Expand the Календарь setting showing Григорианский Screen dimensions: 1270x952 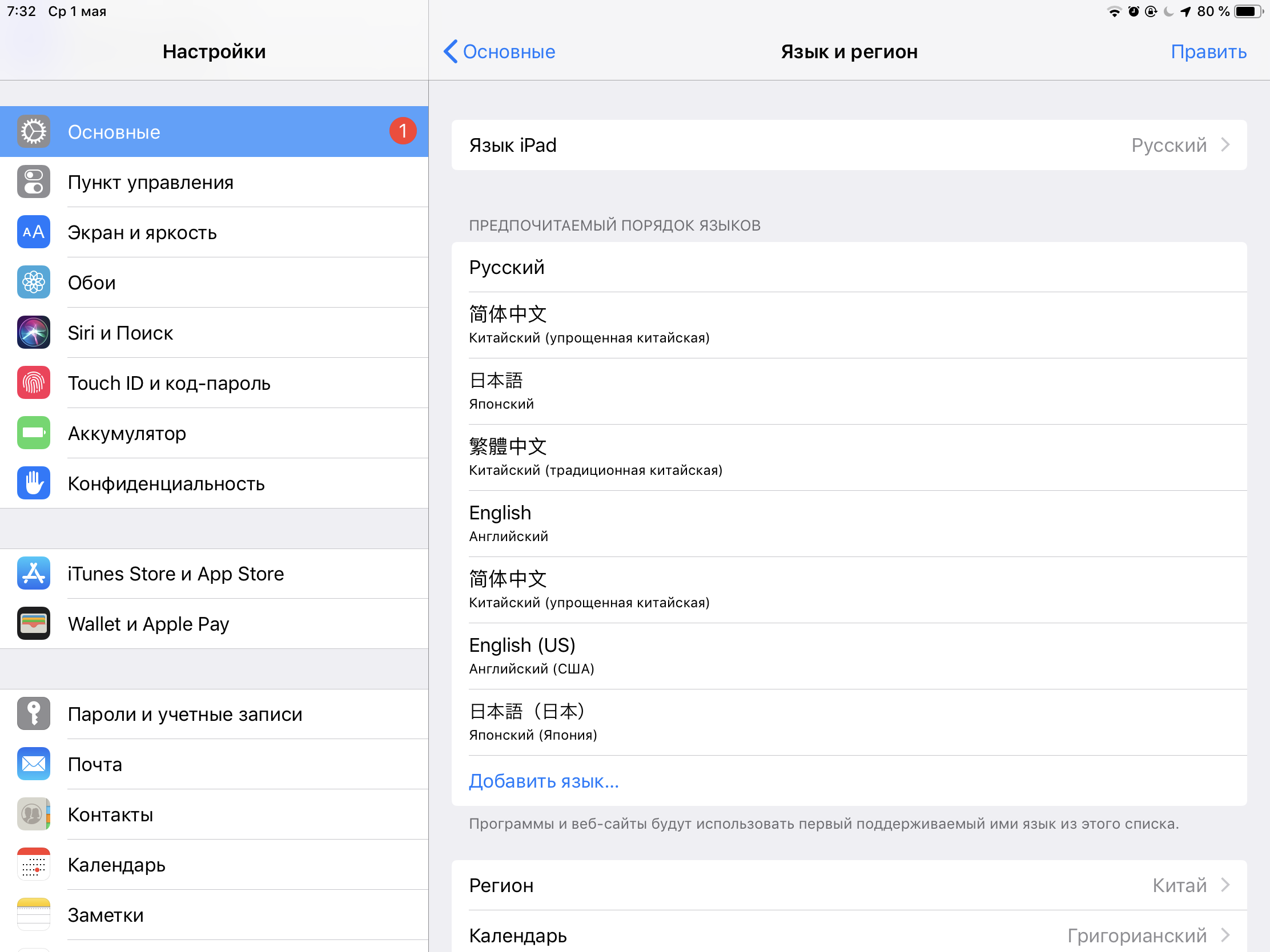click(x=849, y=935)
